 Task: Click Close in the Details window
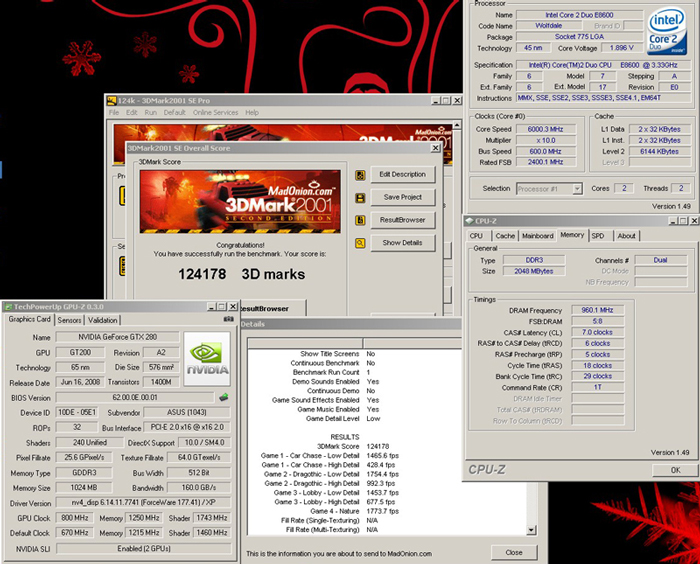514,553
